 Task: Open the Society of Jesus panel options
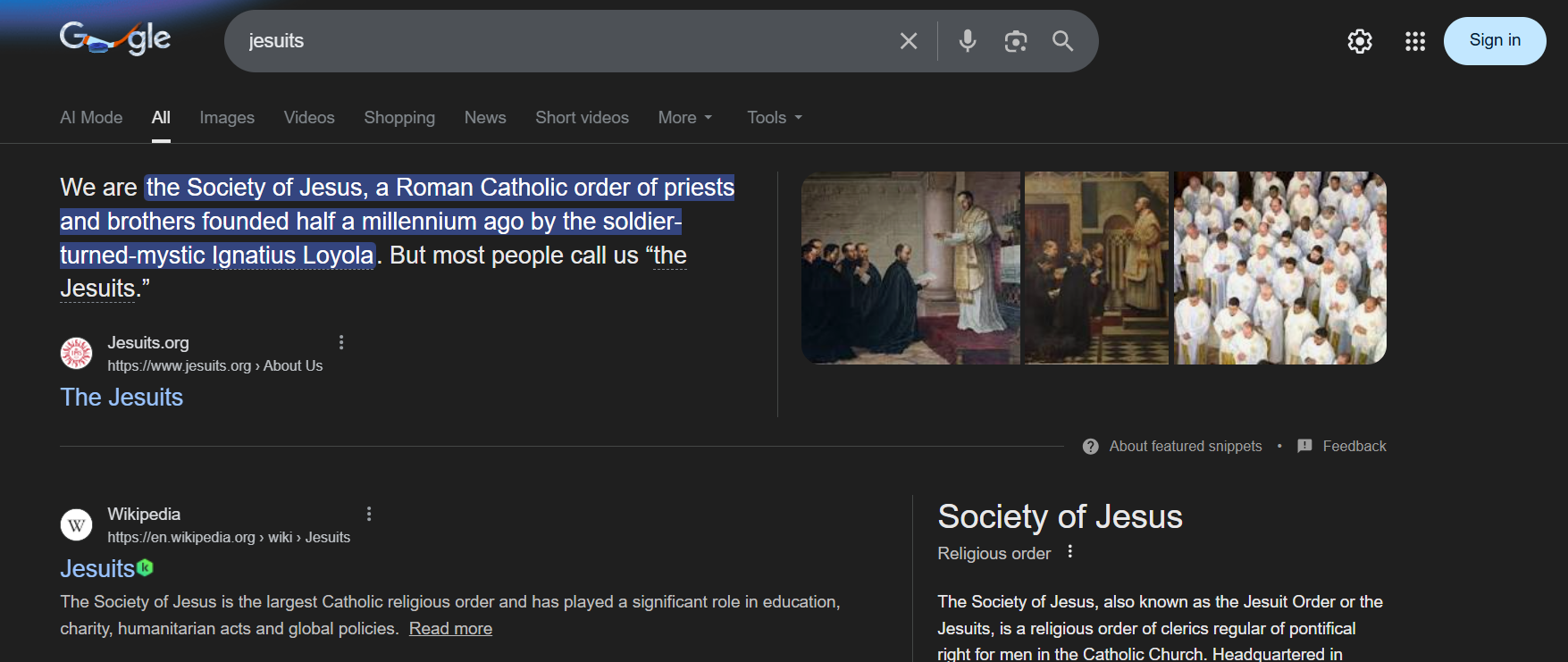pos(1069,552)
